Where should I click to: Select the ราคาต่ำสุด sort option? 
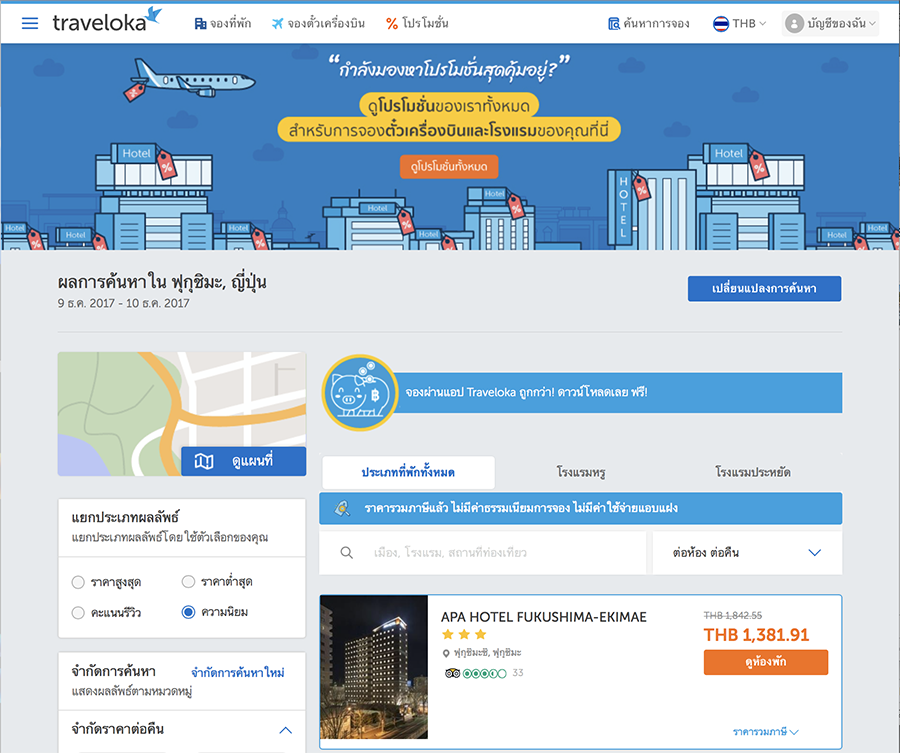pos(188,581)
